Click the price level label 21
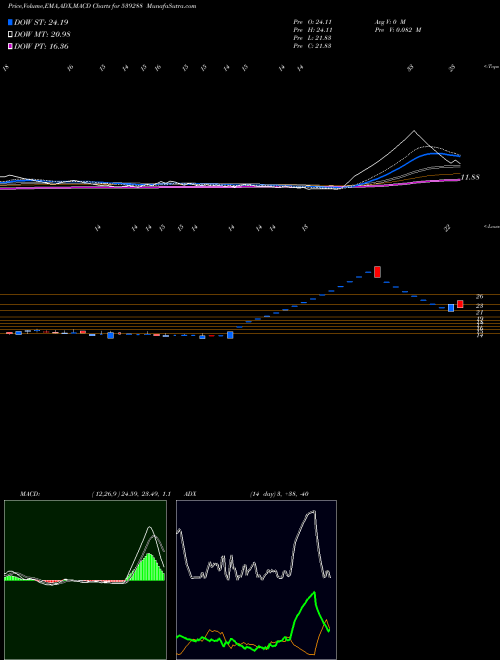 (x=479, y=313)
